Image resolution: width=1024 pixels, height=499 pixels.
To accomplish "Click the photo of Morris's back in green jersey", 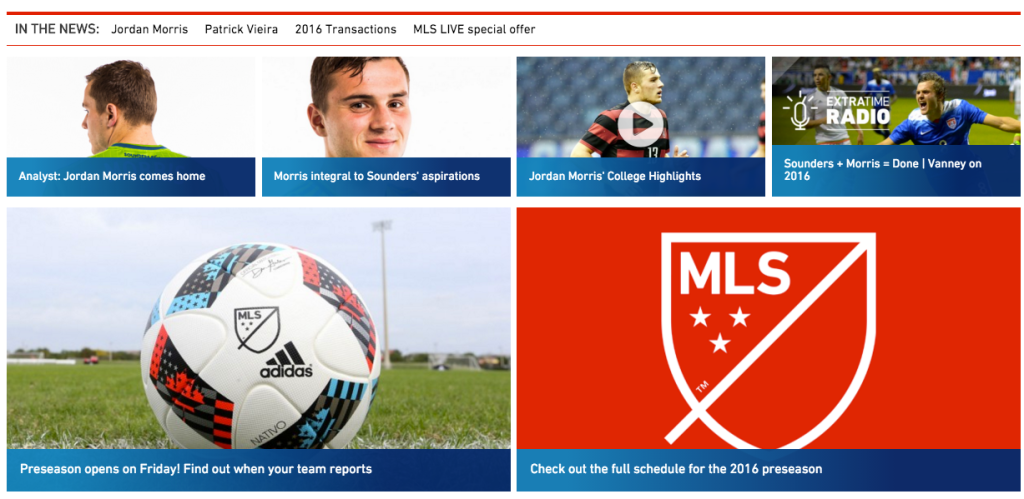I will tap(131, 107).
